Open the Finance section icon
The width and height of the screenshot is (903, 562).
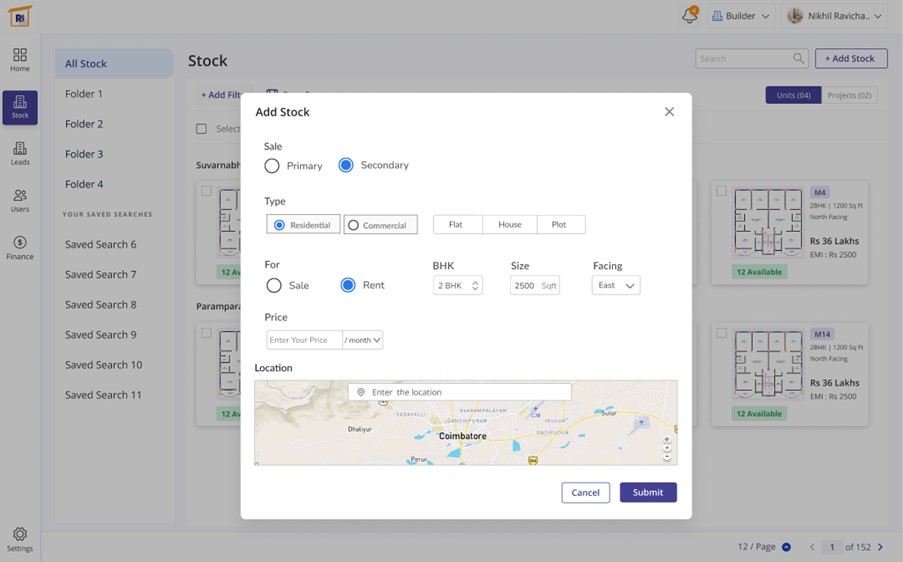(x=20, y=247)
